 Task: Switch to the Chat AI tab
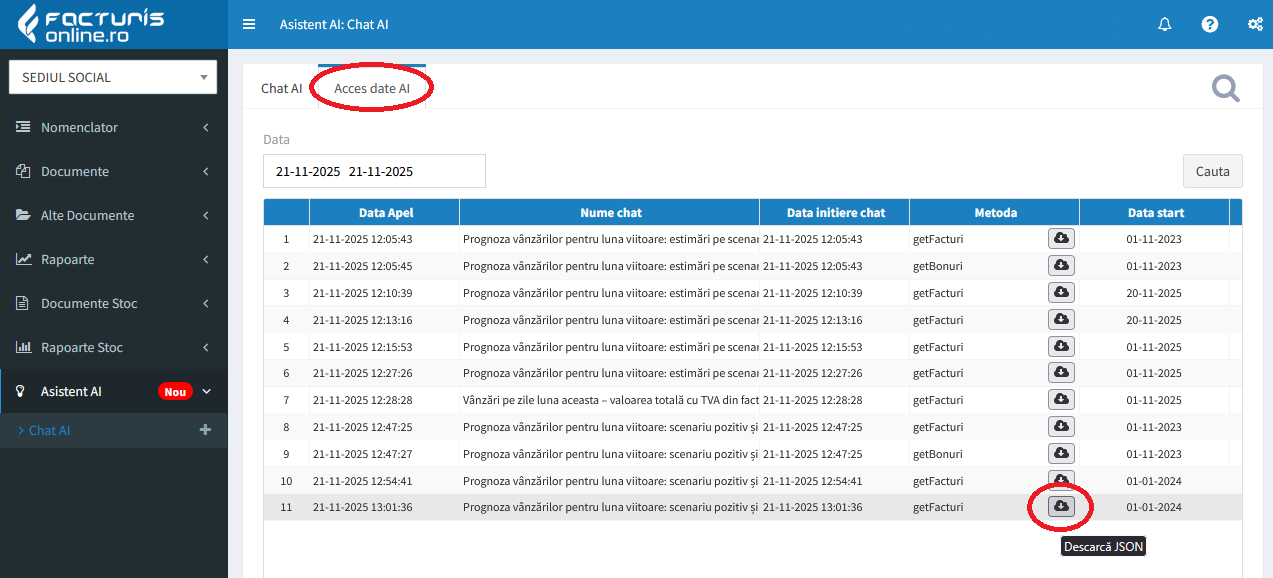(x=281, y=88)
